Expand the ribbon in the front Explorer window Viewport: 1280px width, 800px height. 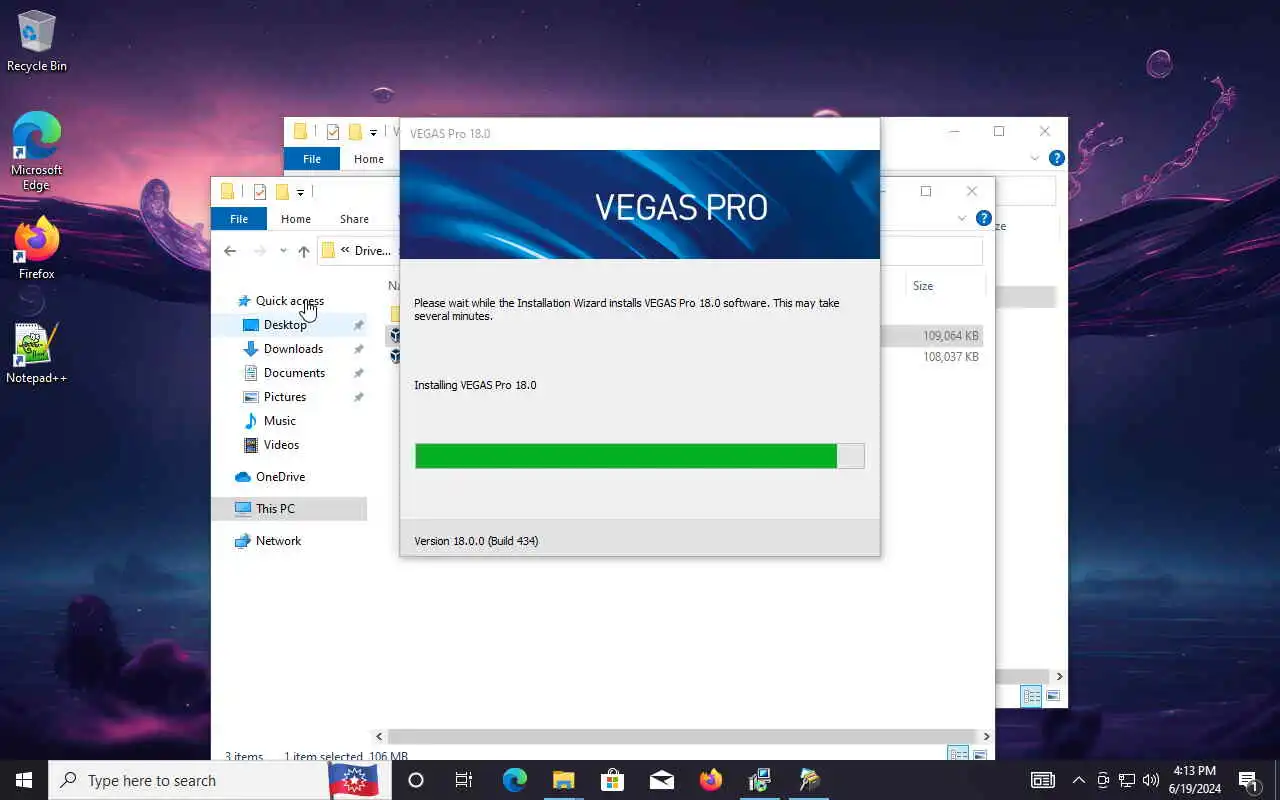click(x=962, y=219)
